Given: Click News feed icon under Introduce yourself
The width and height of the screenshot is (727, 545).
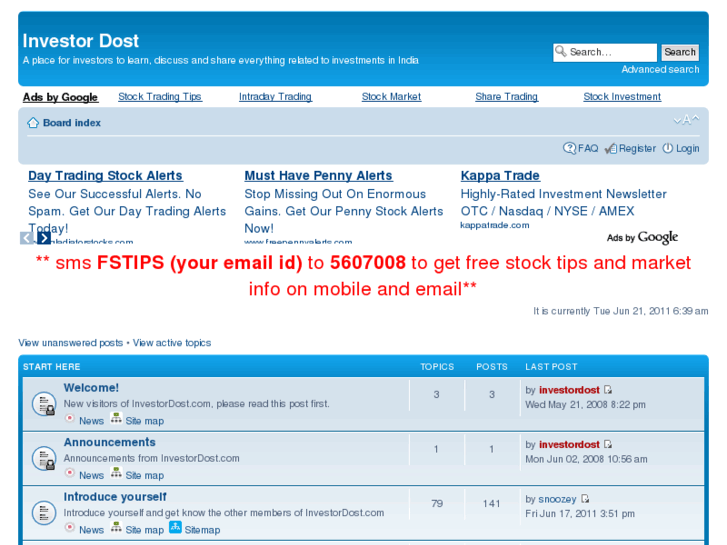Looking at the screenshot, I should point(70,527).
